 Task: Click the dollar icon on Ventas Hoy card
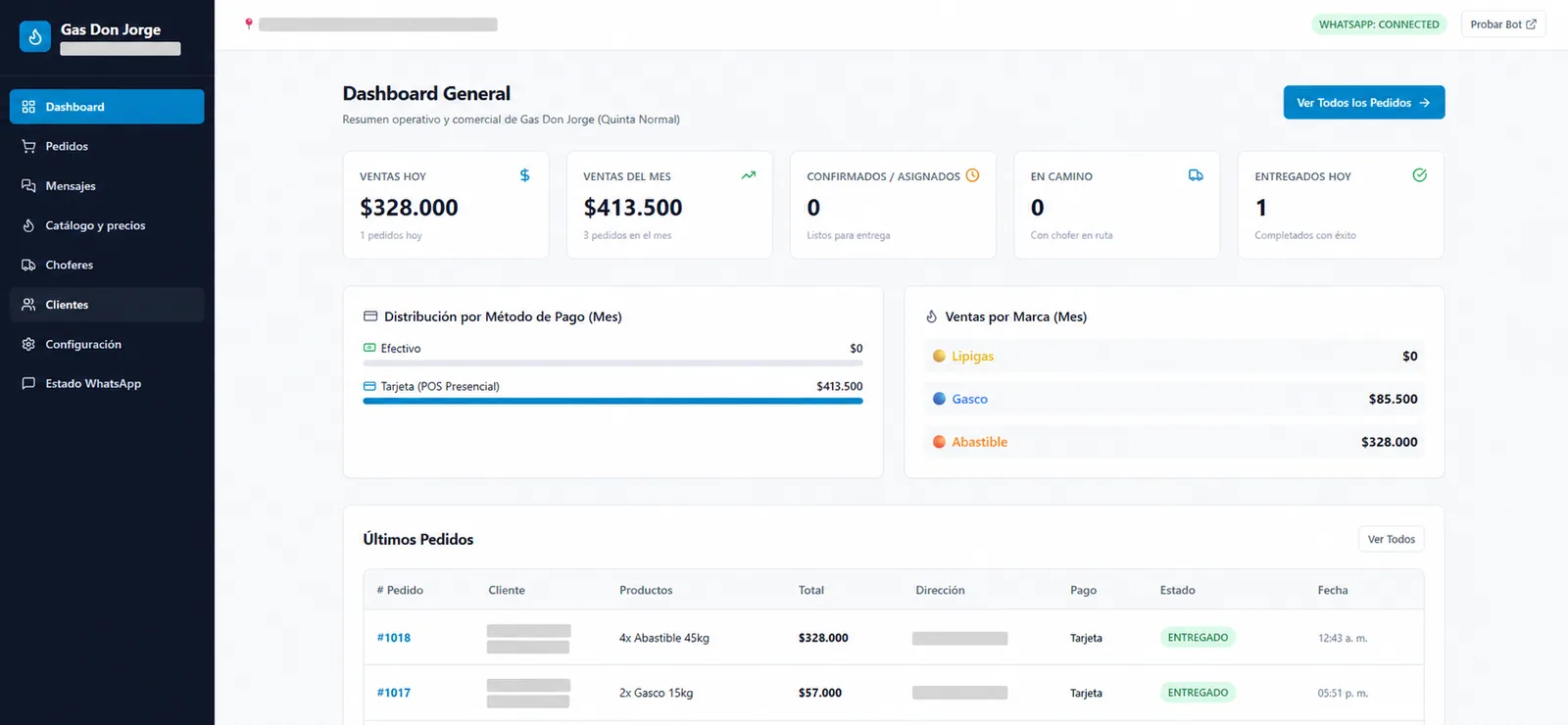coord(524,175)
